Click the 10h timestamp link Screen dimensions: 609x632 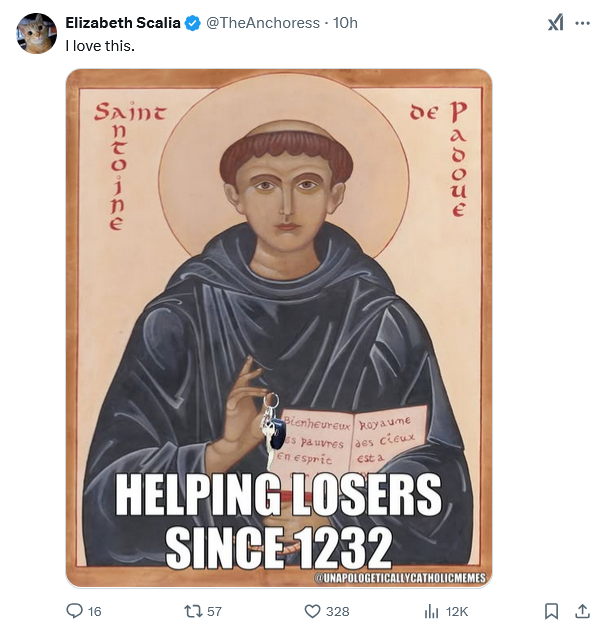coord(345,23)
